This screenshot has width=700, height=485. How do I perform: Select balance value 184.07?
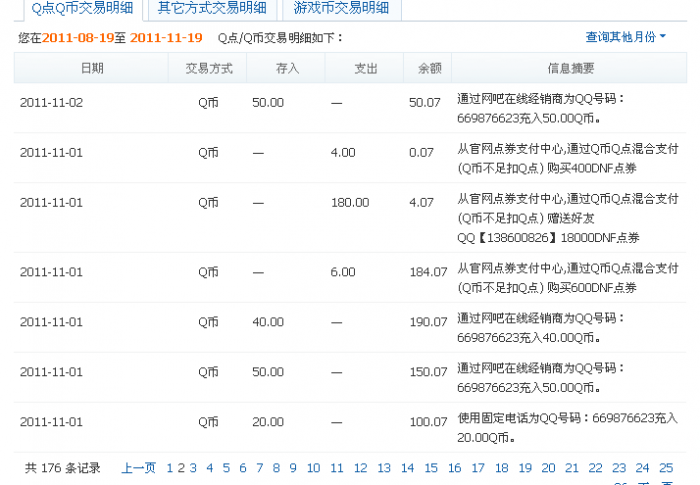[x=428, y=272]
